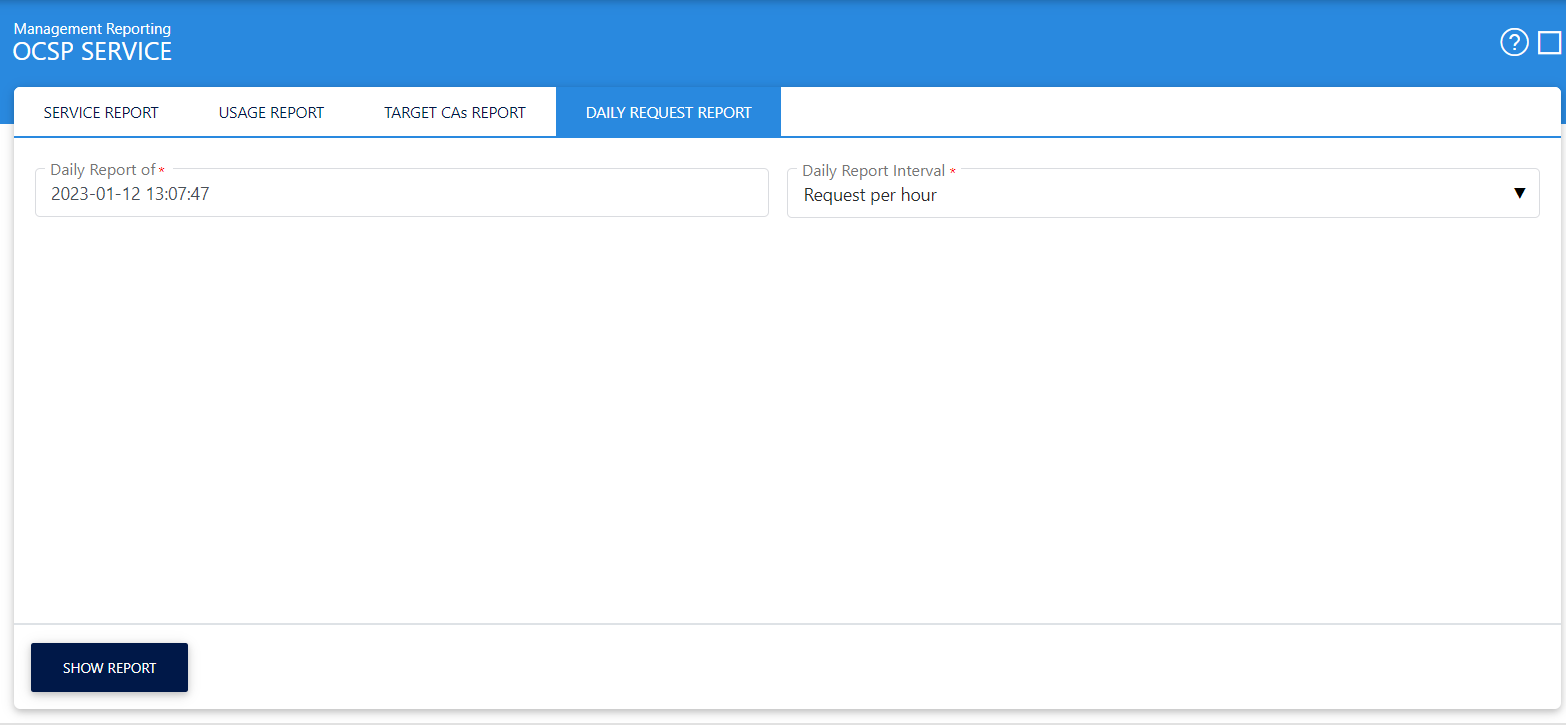This screenshot has width=1566, height=725.
Task: Click the Management Reporting header text
Action: [x=92, y=29]
